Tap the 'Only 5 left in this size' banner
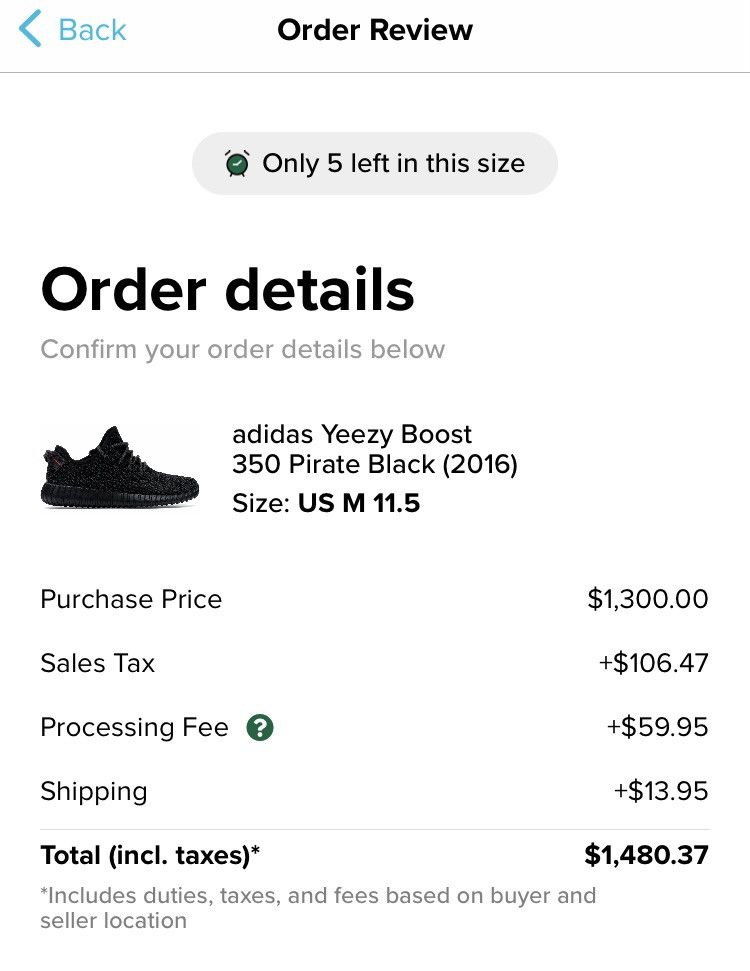750x971 pixels. point(374,162)
